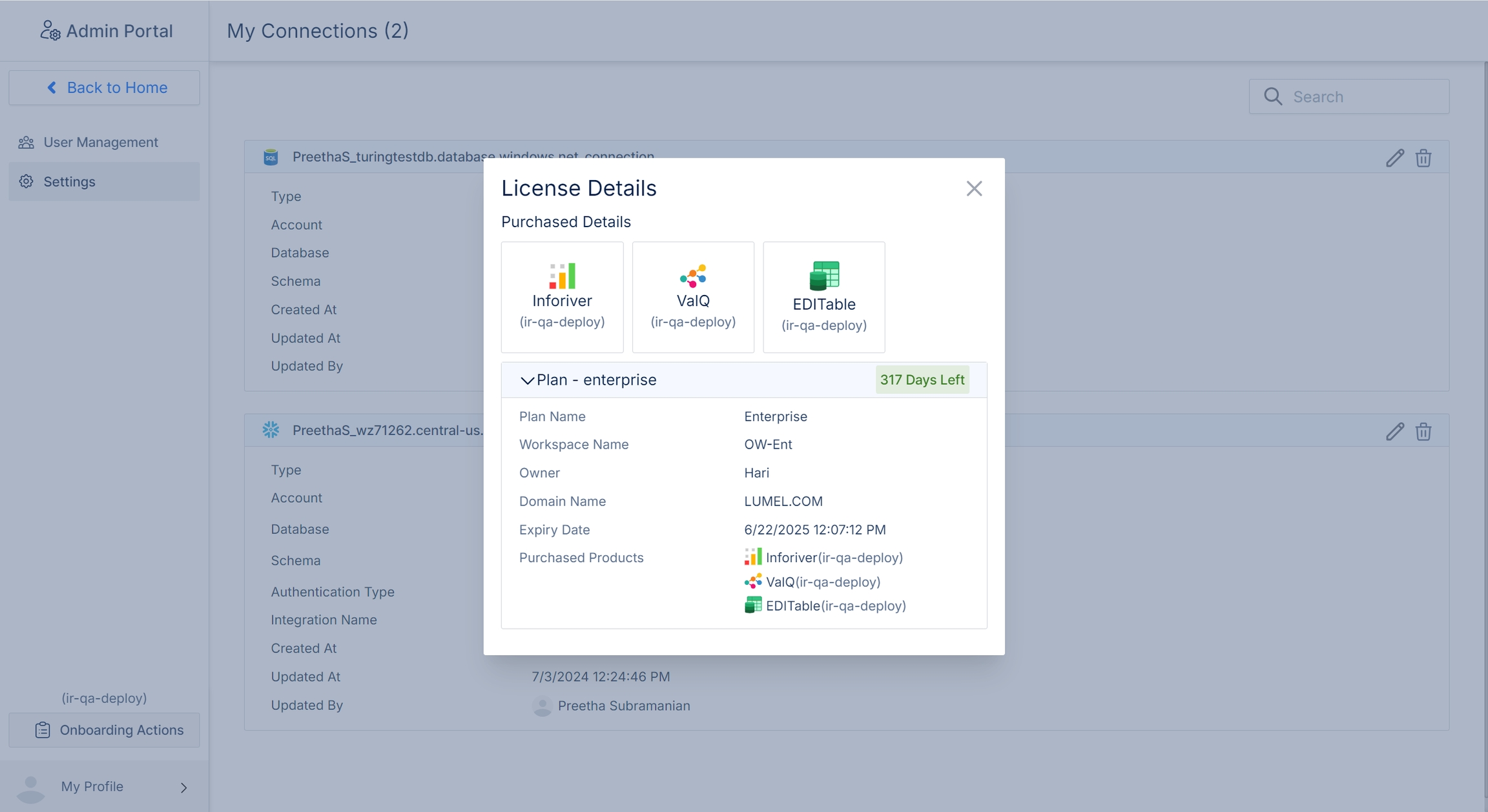Image resolution: width=1488 pixels, height=812 pixels.
Task: Delete the turingtestdb SQL connection
Action: pyautogui.click(x=1423, y=158)
